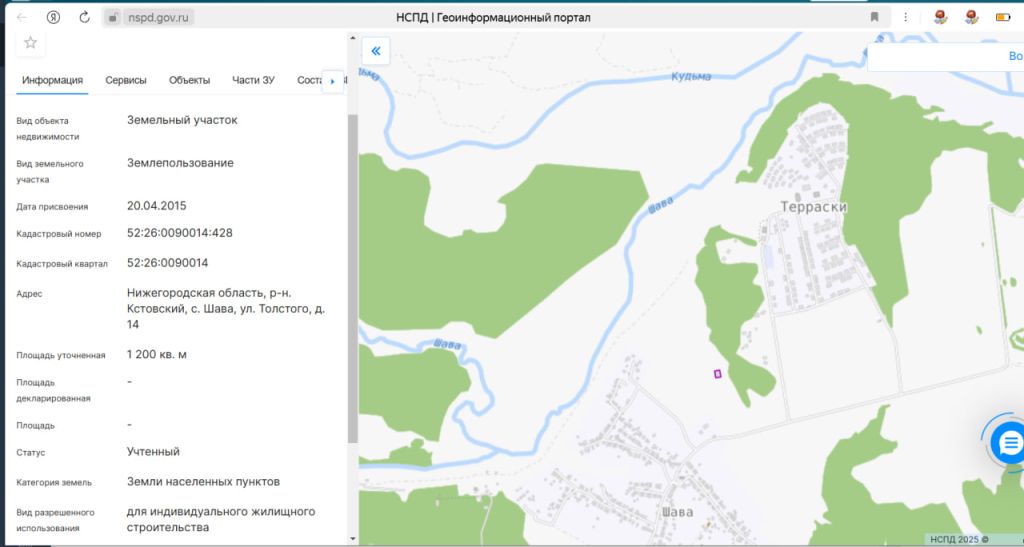Reload the page with refresh icon
1024x547 pixels.
(x=84, y=17)
